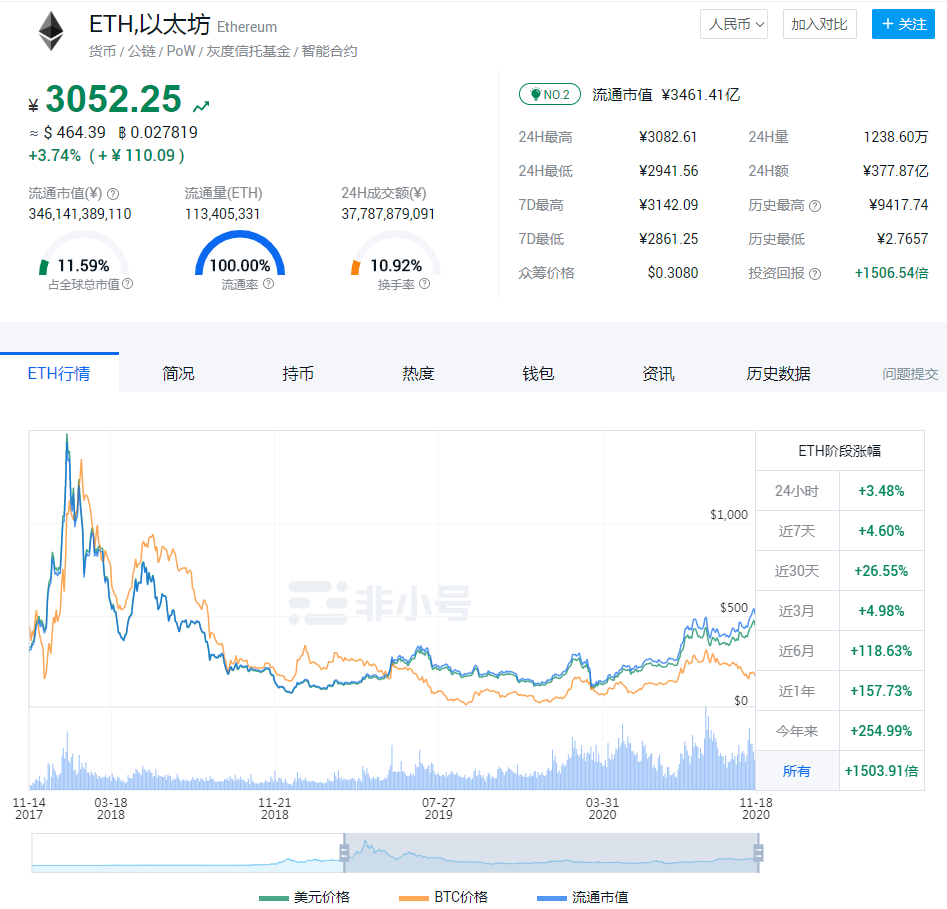The width and height of the screenshot is (947, 909).
Task: Click the 货币 tag link
Action: tap(102, 51)
